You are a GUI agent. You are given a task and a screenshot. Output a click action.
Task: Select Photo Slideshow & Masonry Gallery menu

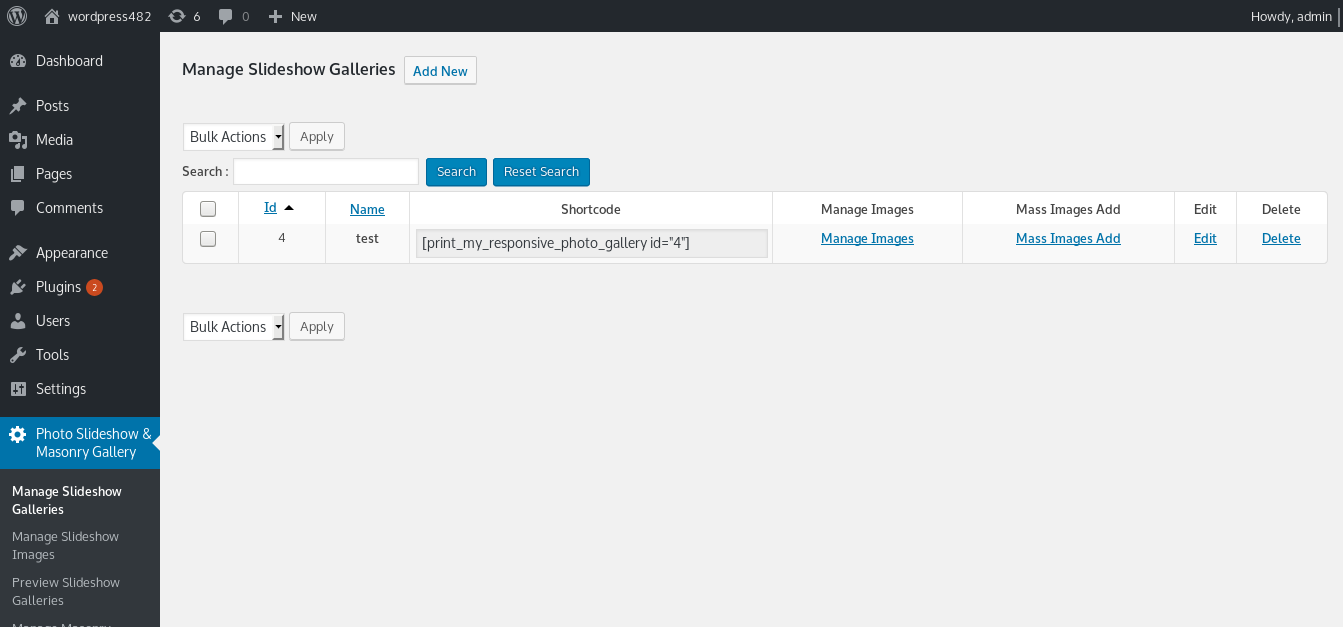pyautogui.click(x=80, y=443)
